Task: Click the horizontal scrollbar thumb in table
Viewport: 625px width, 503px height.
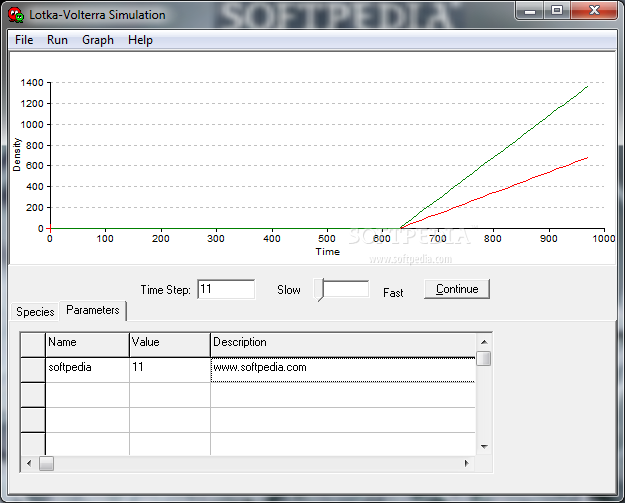Action: coord(46,463)
